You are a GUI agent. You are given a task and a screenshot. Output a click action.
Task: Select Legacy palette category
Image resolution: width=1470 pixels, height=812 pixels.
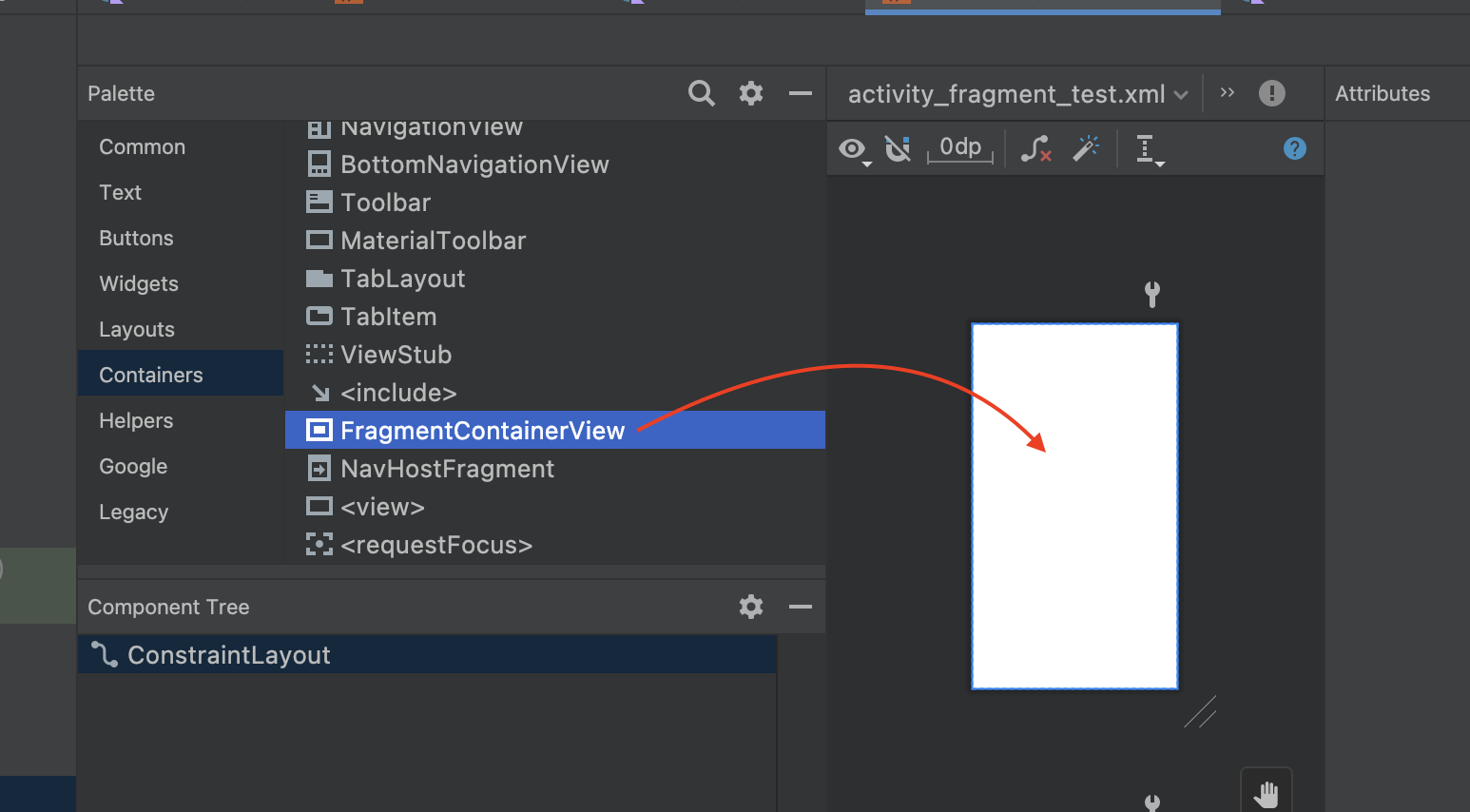point(134,512)
